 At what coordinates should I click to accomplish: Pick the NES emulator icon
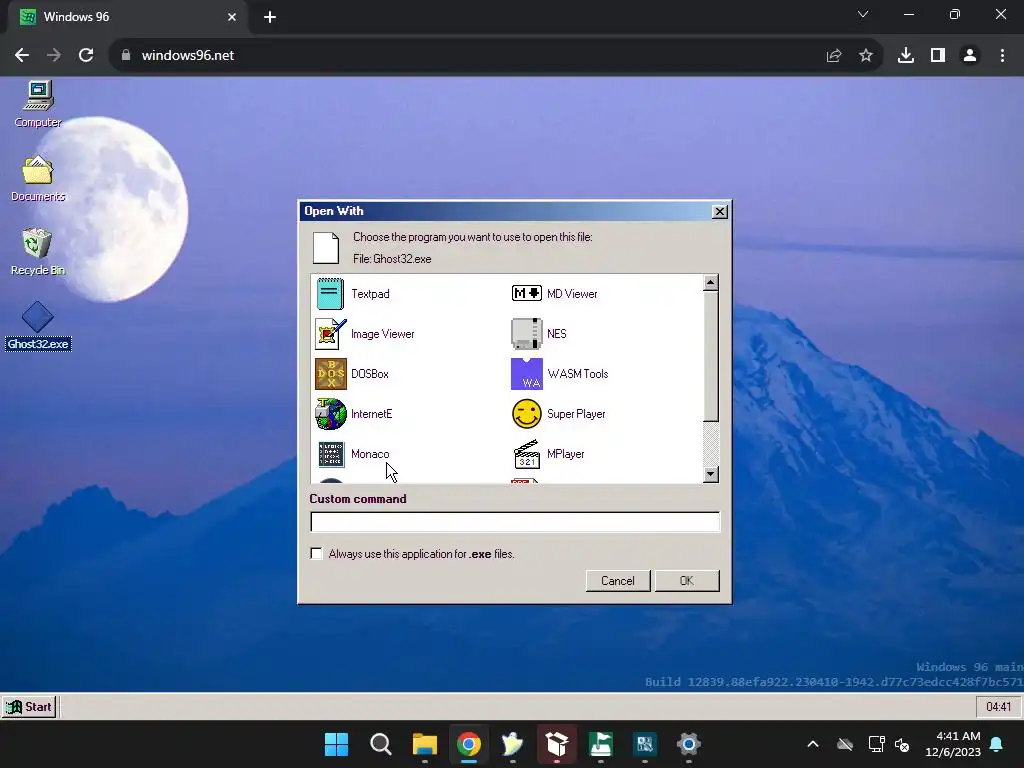[x=526, y=334]
